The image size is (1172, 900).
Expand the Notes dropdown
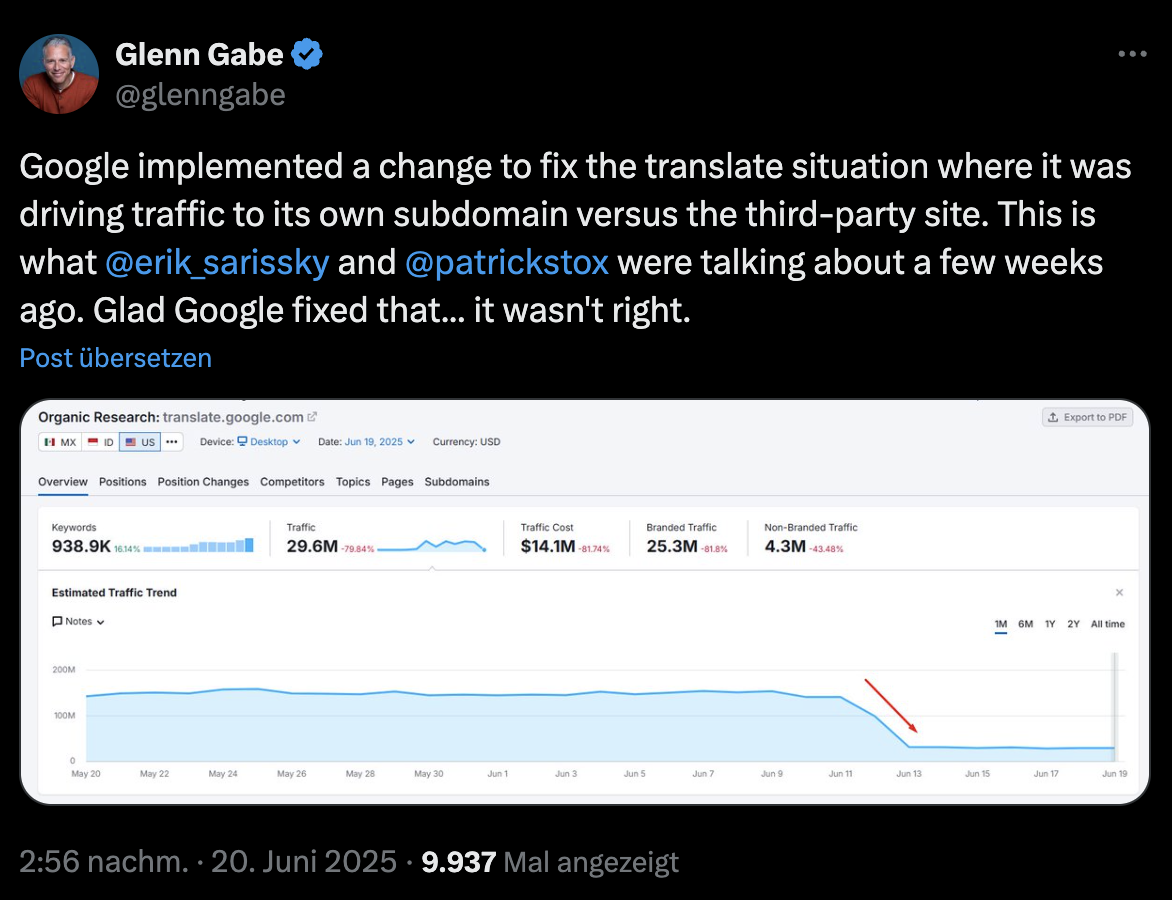coord(99,621)
